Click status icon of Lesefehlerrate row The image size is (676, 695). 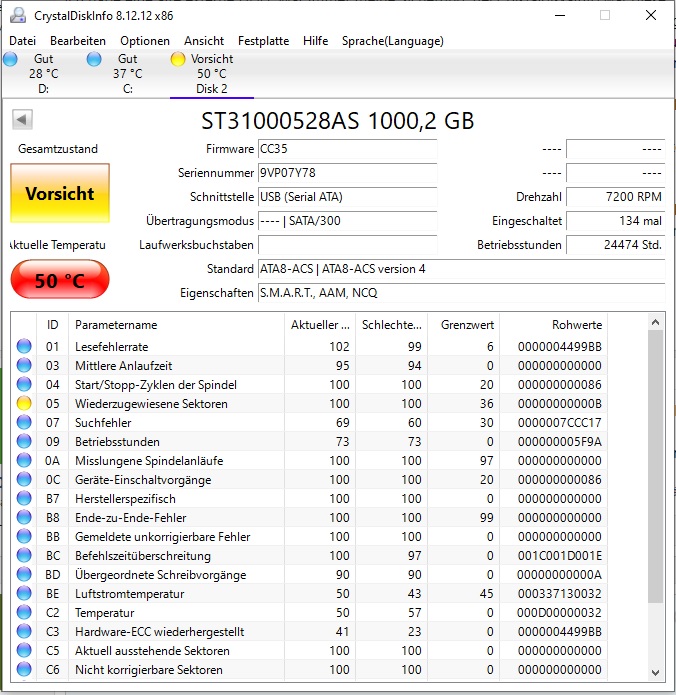click(24, 346)
